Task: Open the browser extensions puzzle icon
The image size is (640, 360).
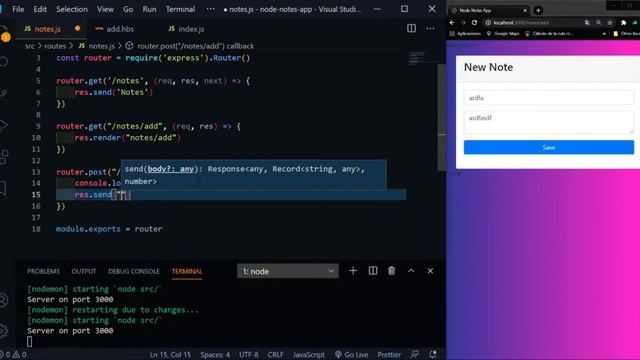Action: [623, 22]
